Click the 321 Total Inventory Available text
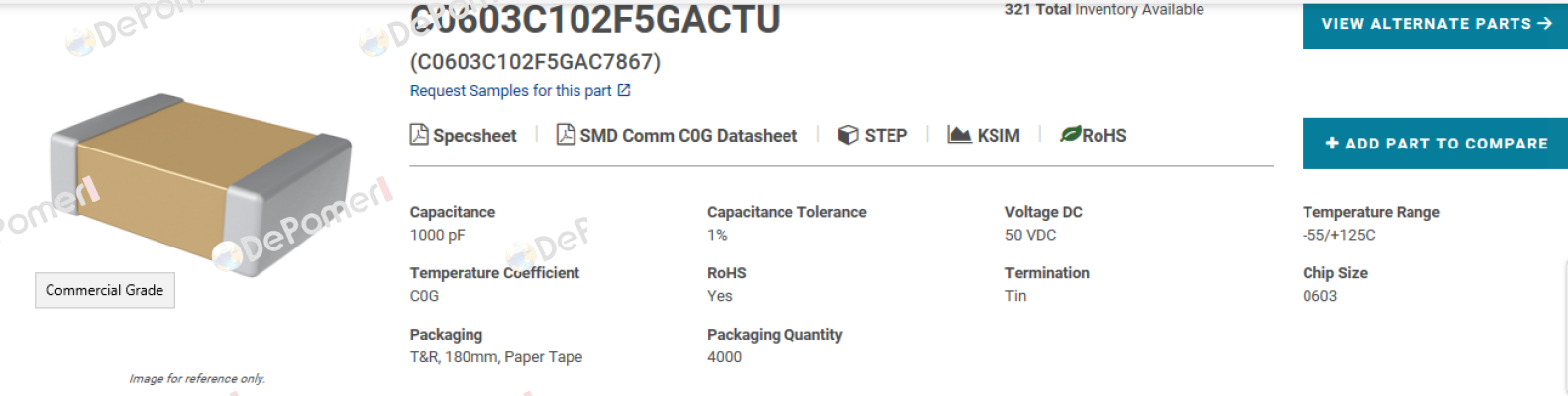 1104,9
